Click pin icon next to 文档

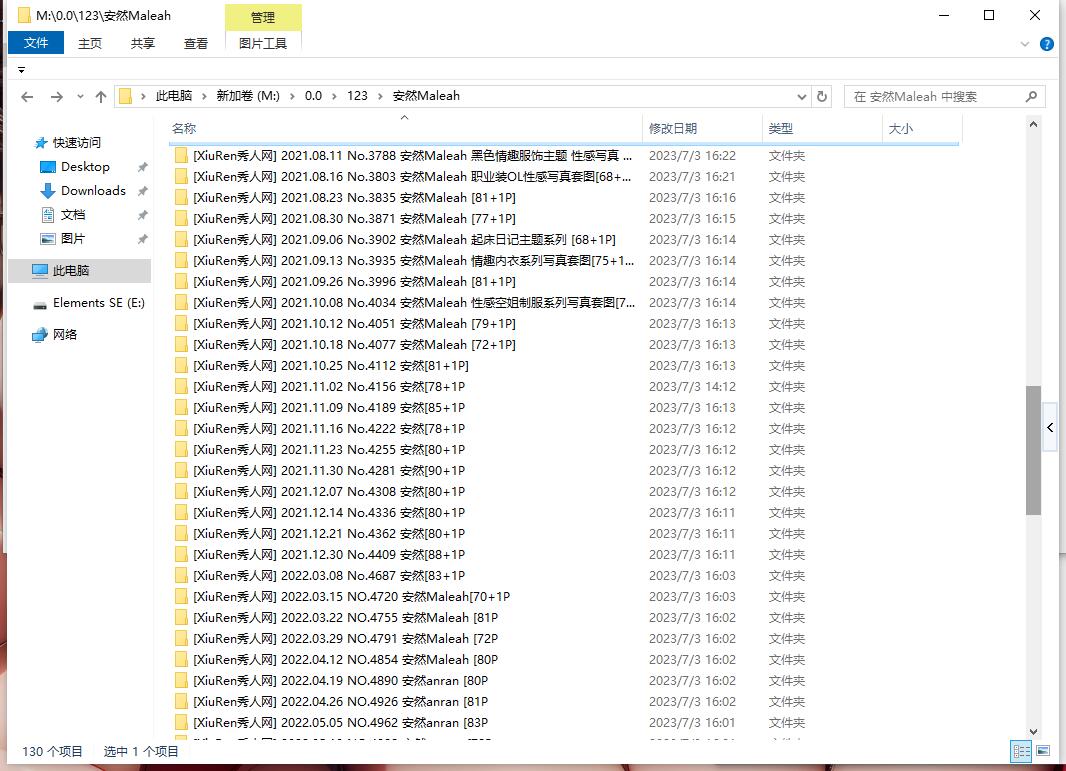tap(143, 216)
